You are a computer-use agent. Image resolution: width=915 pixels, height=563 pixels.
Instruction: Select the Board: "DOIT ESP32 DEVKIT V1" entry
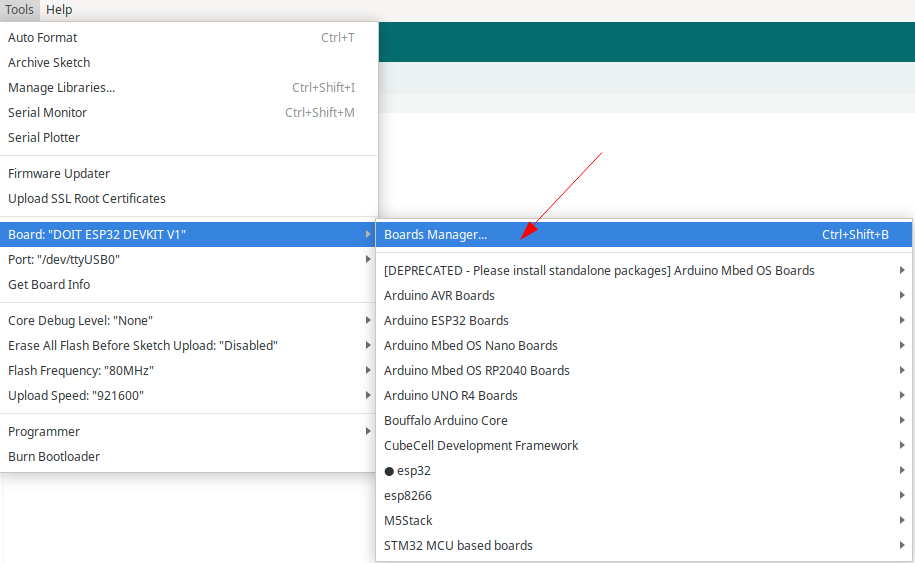click(189, 235)
